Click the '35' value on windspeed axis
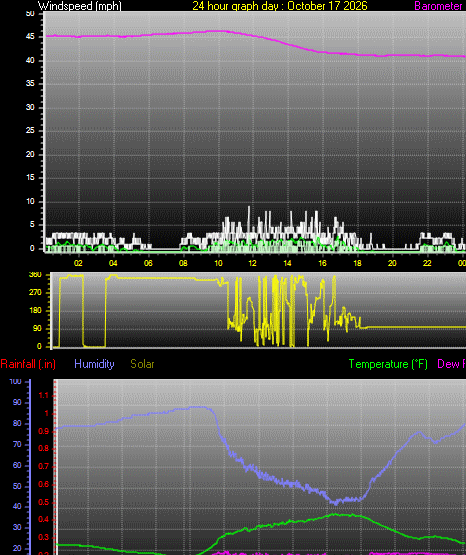Image resolution: width=466 pixels, height=555 pixels. [30, 84]
